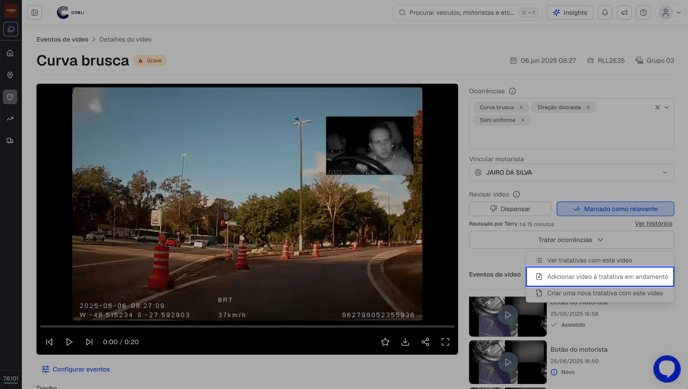Focus the vehicle and driver search field

467,12
